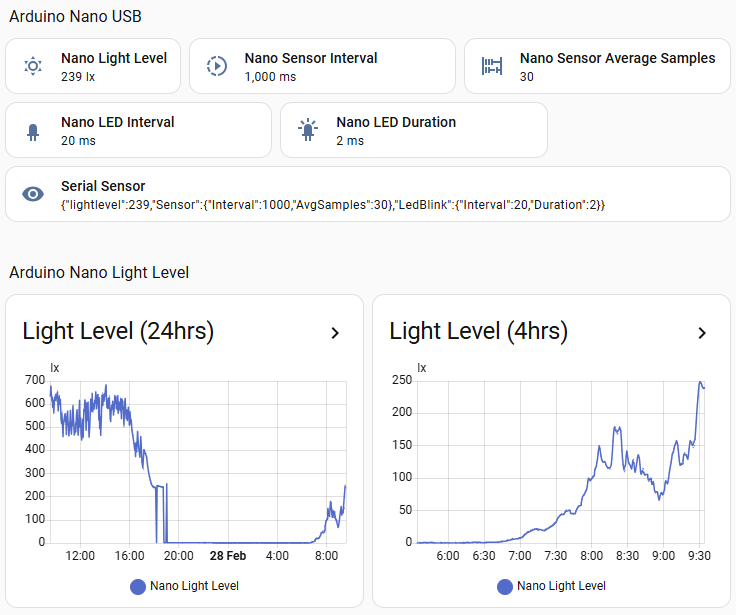This screenshot has height=615, width=736.
Task: Click the brightness icon on Nano Light Level
Action: 33,66
